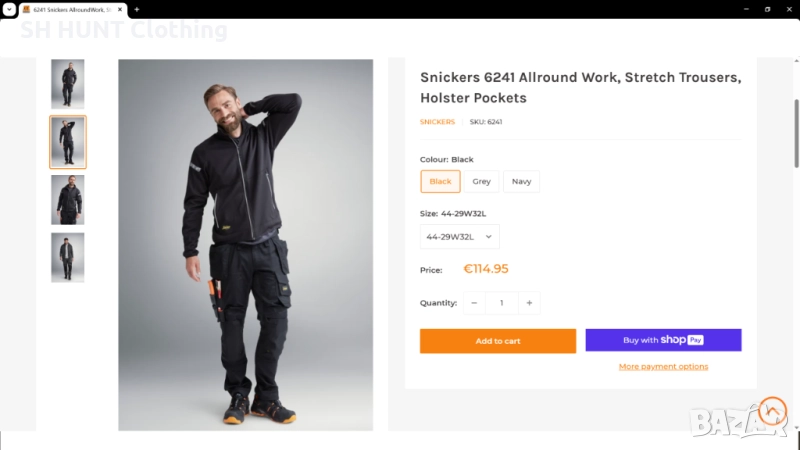The height and width of the screenshot is (450, 800).
Task: Select the first product thumbnail
Action: tap(68, 84)
